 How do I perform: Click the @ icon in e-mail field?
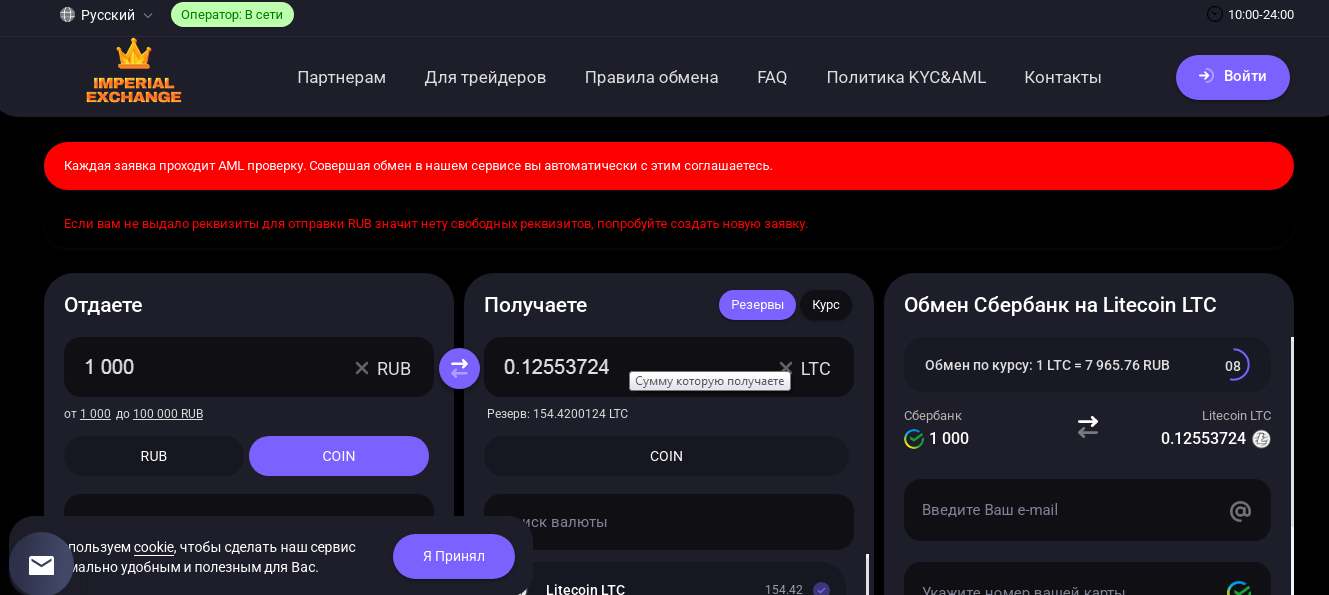(1240, 511)
